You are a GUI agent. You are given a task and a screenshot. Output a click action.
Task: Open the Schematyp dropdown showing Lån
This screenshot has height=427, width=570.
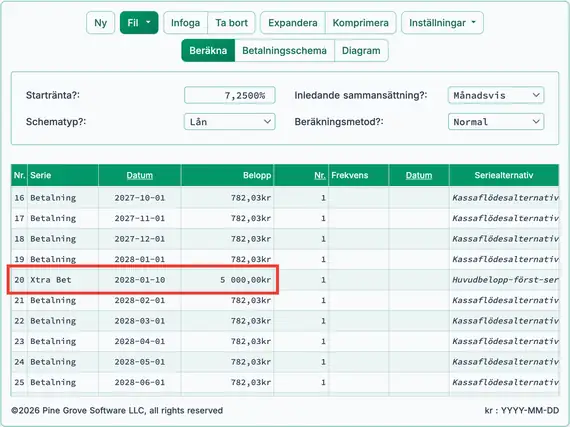[230, 122]
